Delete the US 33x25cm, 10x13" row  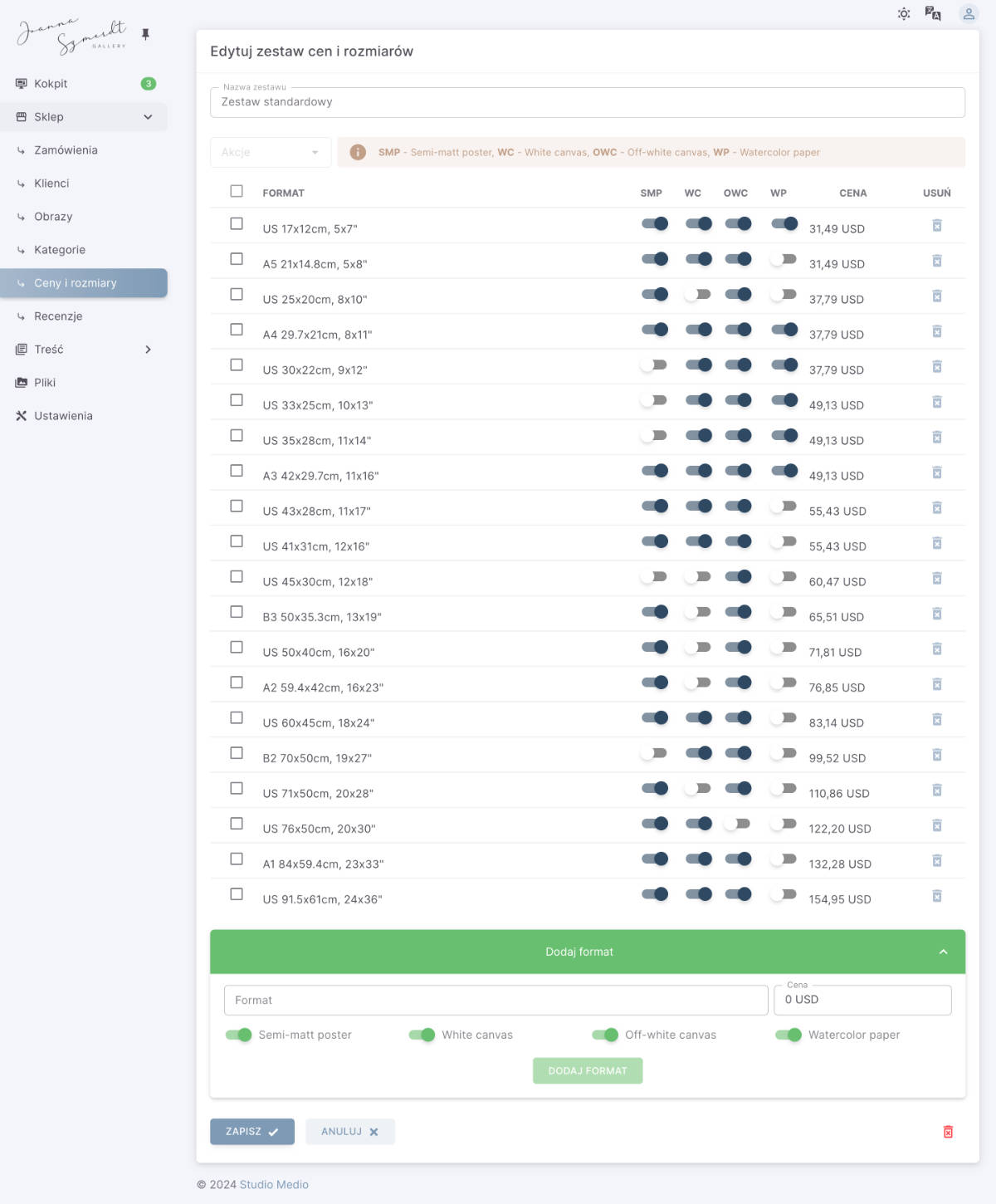point(937,402)
